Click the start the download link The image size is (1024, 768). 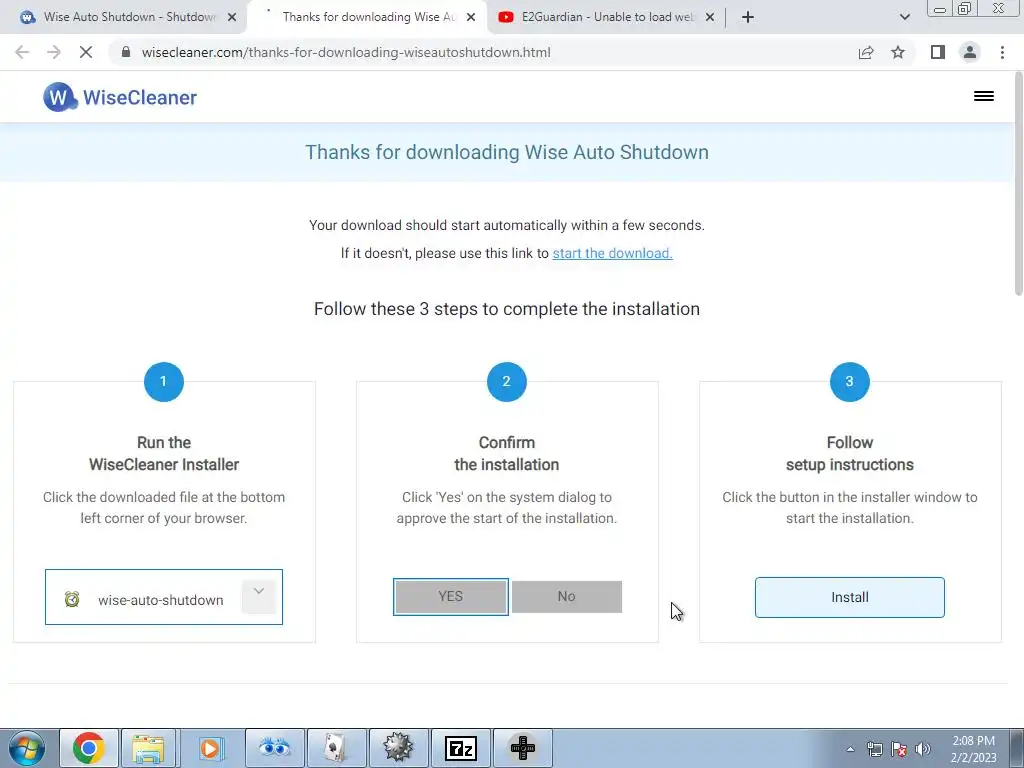click(x=612, y=253)
